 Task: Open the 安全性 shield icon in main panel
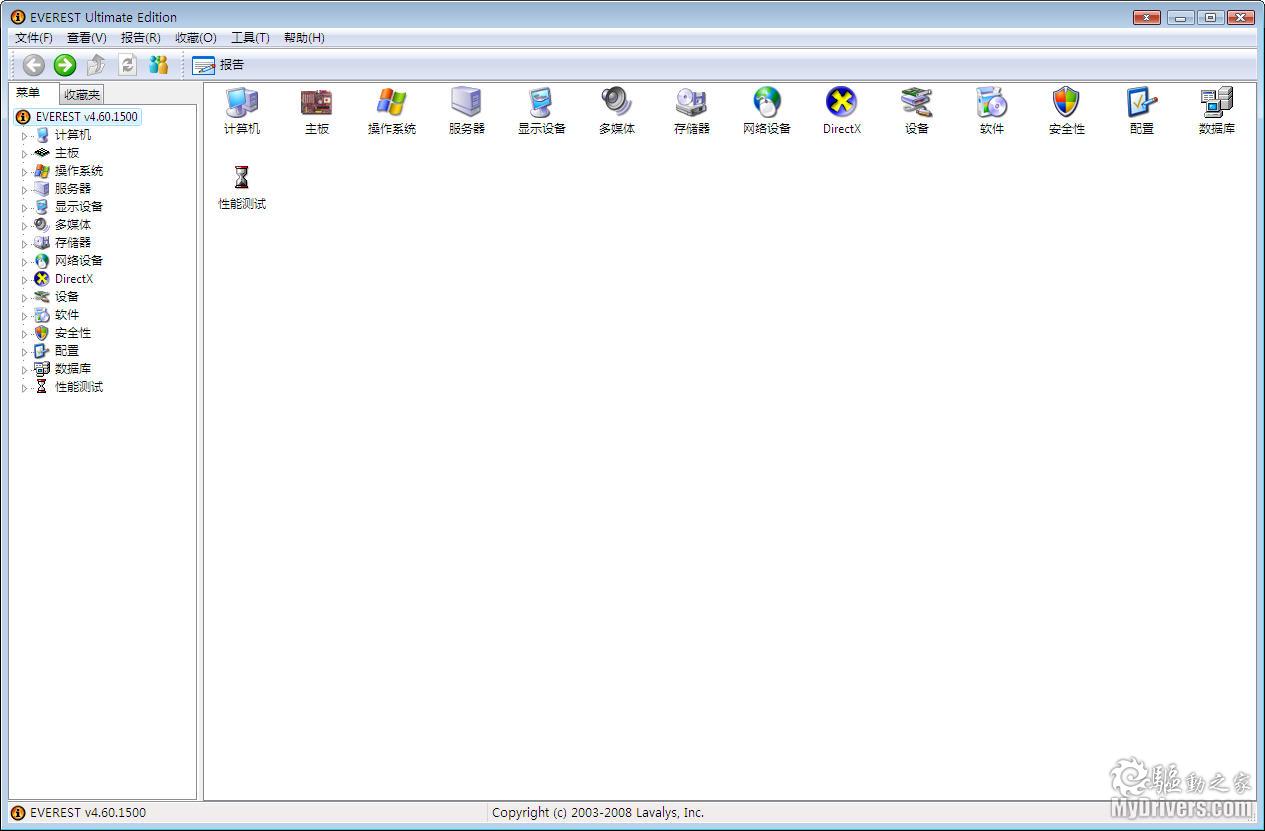click(1067, 110)
